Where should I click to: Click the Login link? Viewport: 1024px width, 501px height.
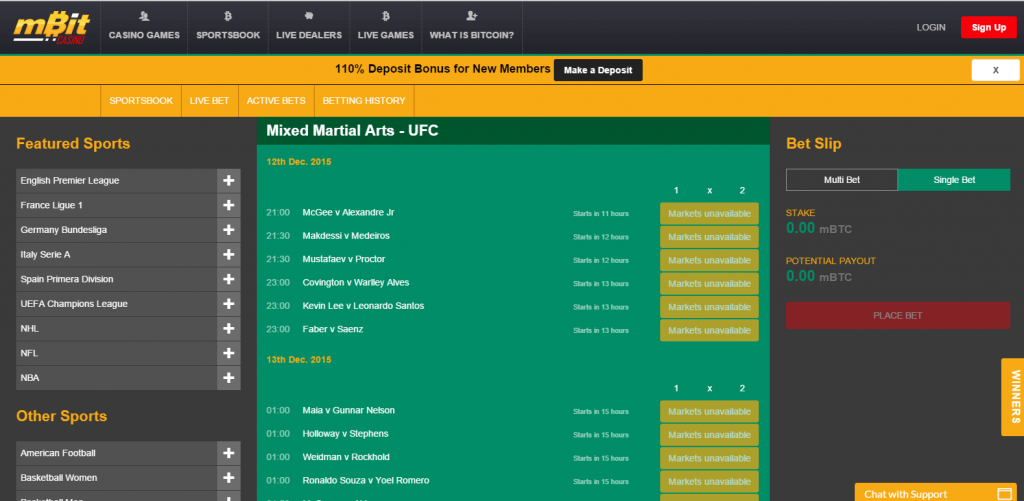pos(931,27)
